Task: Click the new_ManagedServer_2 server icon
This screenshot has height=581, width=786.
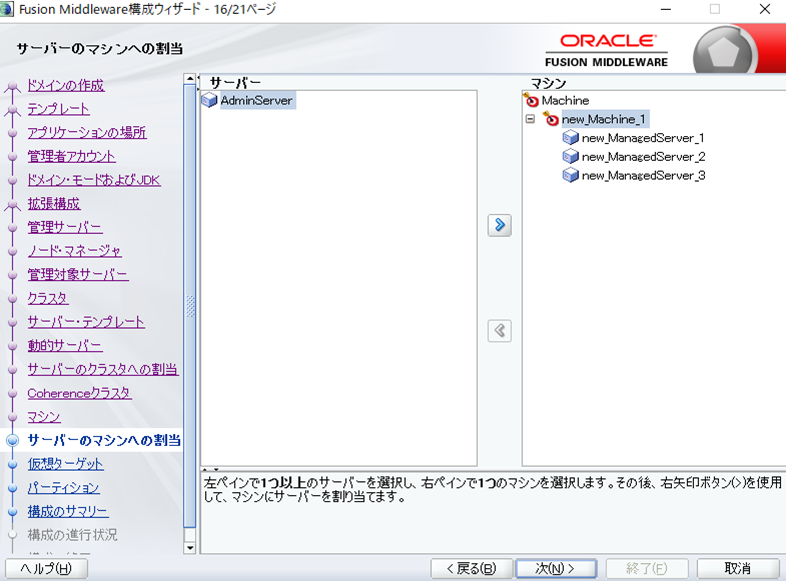Action: [x=570, y=157]
